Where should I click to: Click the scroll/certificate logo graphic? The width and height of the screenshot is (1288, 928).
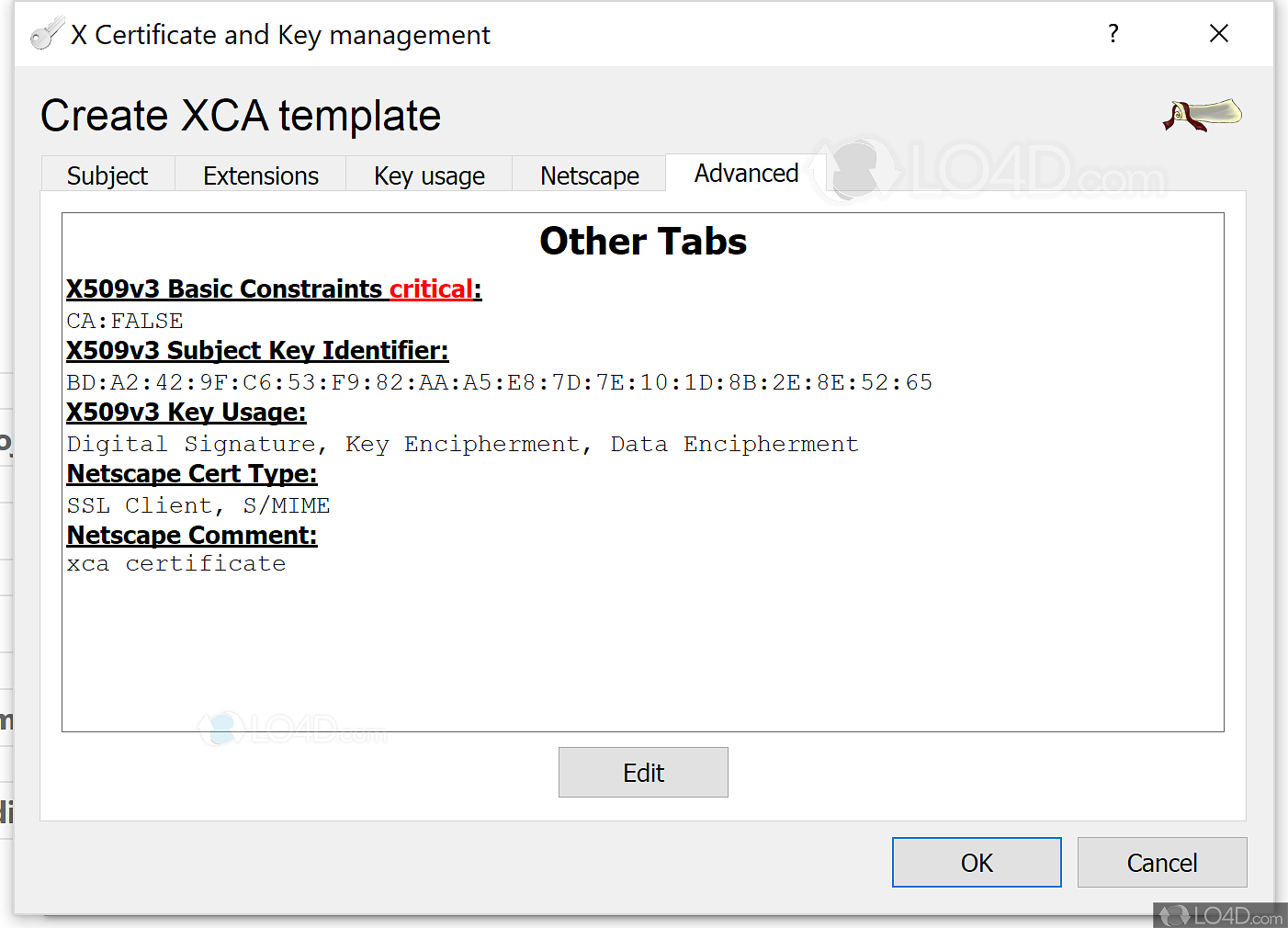click(1201, 116)
